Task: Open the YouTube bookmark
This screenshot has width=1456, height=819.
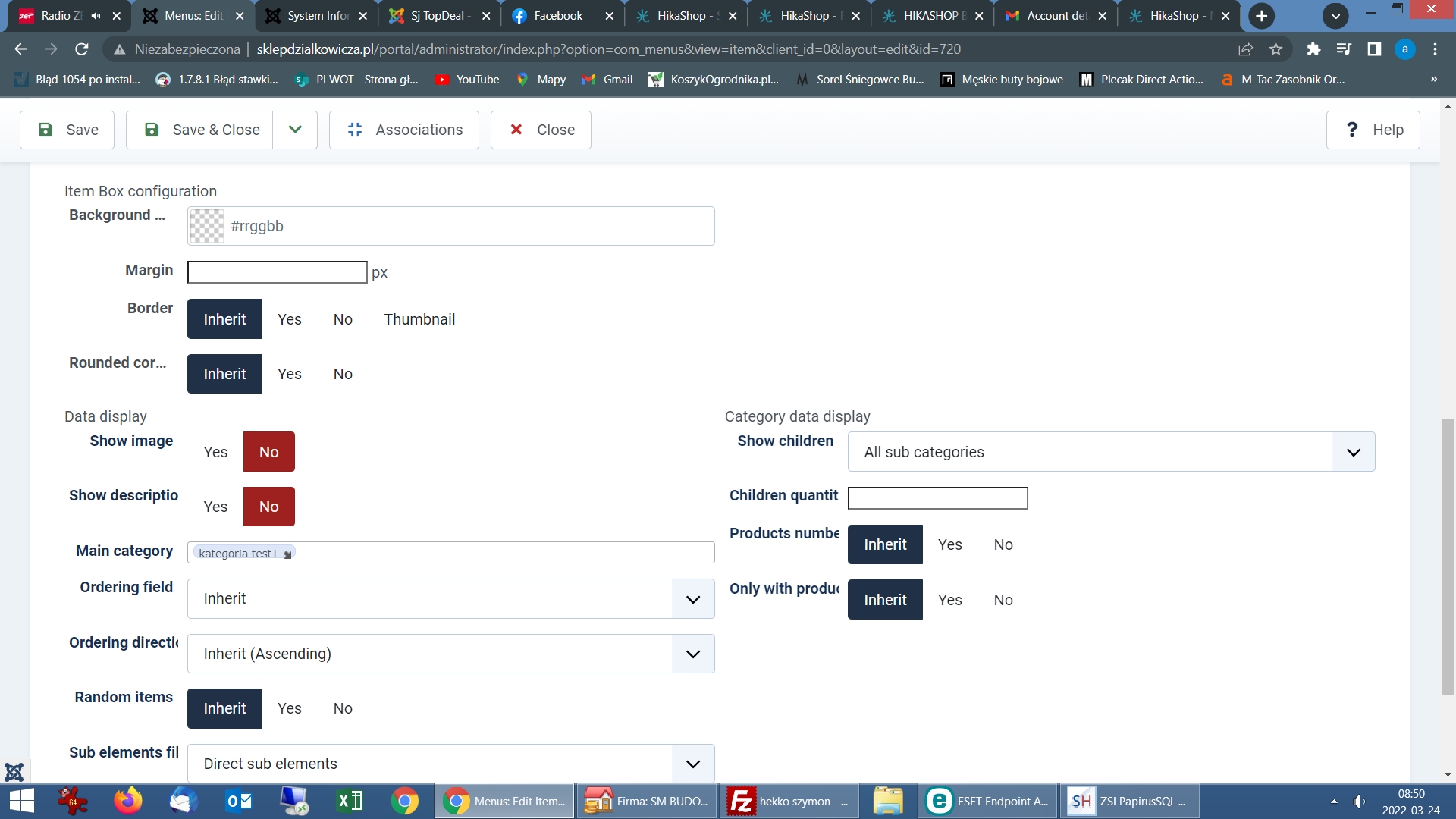Action: tap(467, 80)
